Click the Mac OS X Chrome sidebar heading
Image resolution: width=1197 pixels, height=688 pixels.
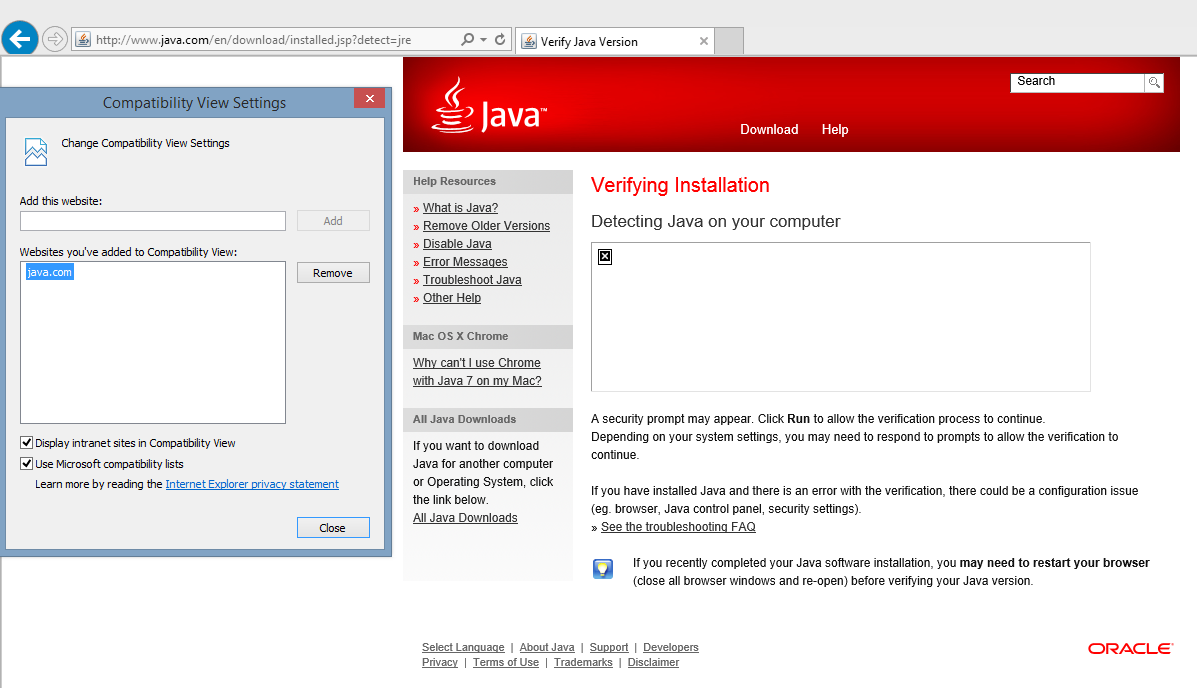(x=460, y=337)
